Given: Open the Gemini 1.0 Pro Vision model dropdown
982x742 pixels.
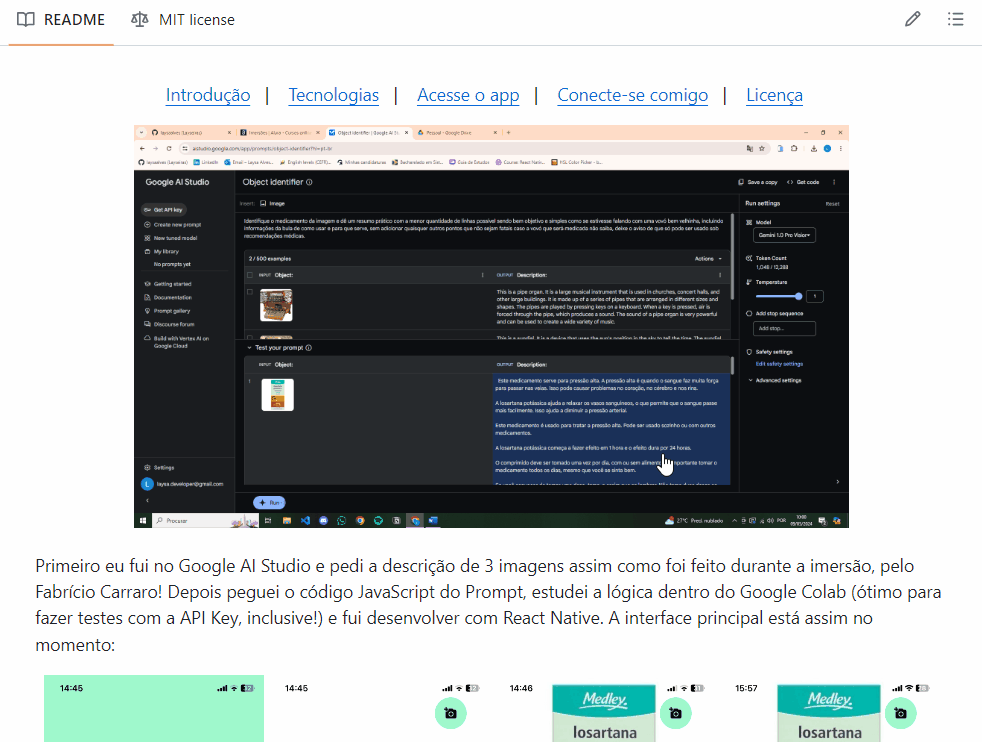Looking at the screenshot, I should point(784,235).
